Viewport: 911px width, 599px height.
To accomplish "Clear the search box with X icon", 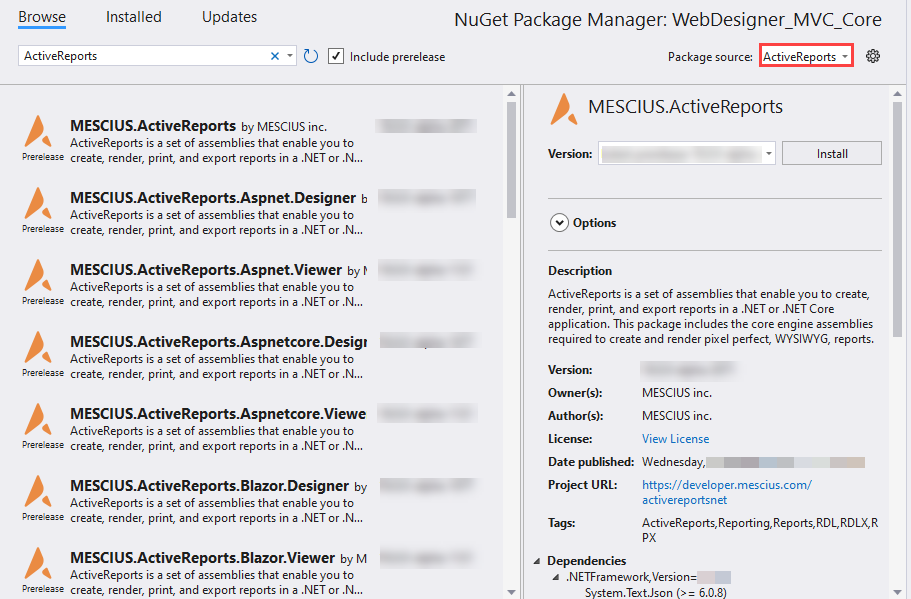I will 275,56.
